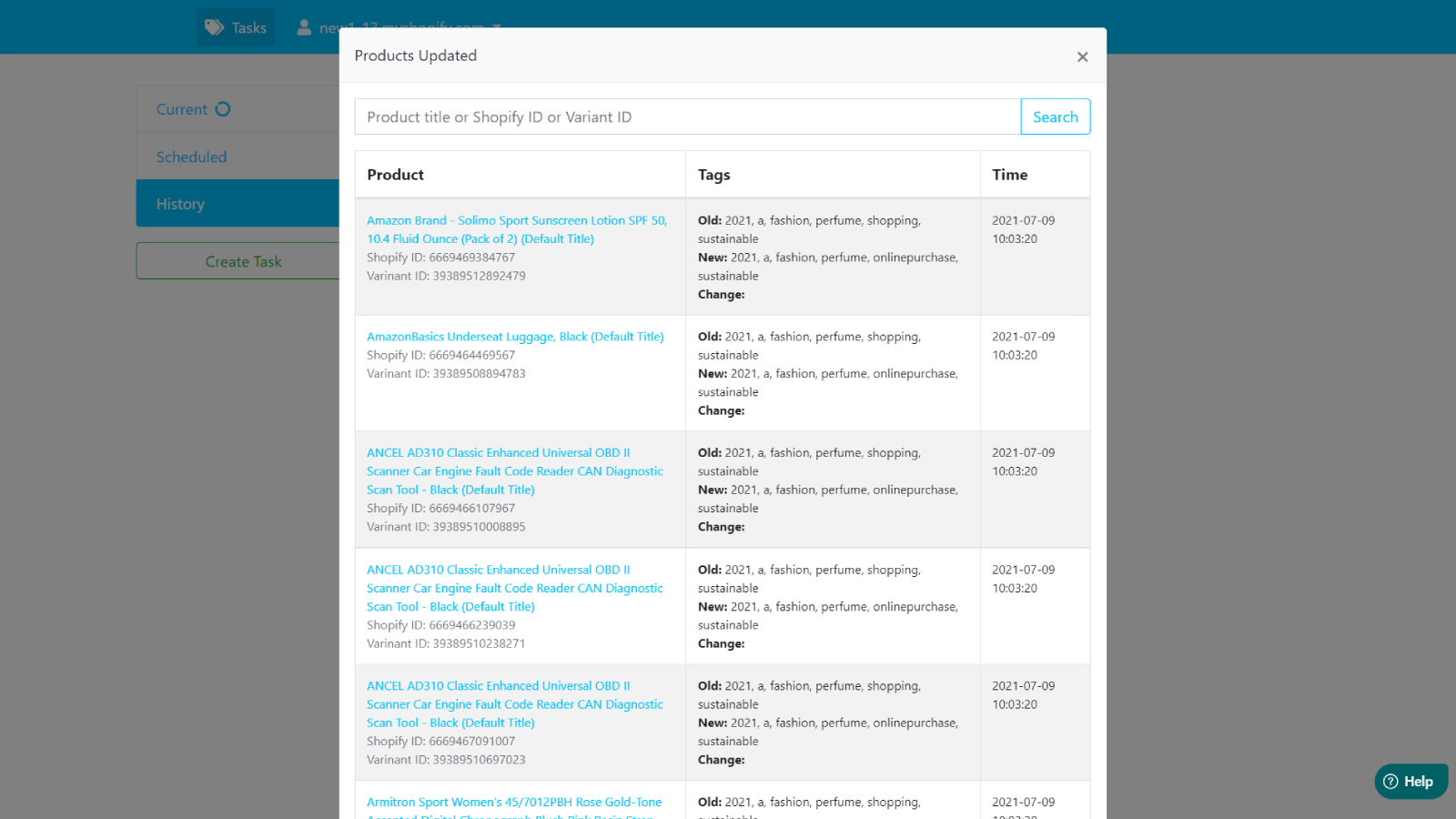Click the Current tab spinner icon
The width and height of the screenshot is (1456, 819).
click(x=223, y=109)
